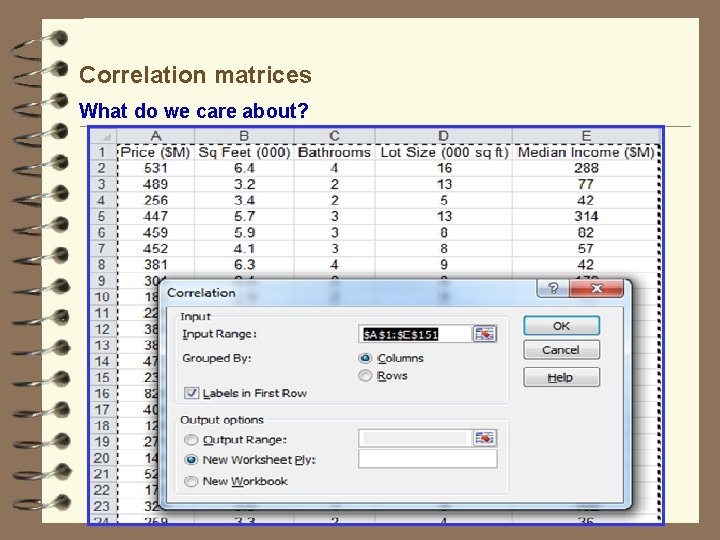
Task: Click the cell with value 57
Action: (x=586, y=248)
